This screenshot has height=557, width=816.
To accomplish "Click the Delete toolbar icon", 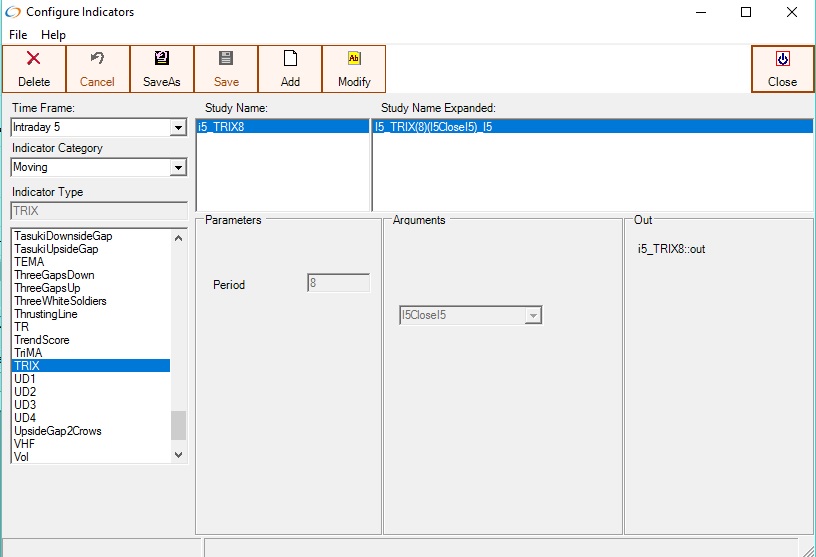I will coord(34,60).
